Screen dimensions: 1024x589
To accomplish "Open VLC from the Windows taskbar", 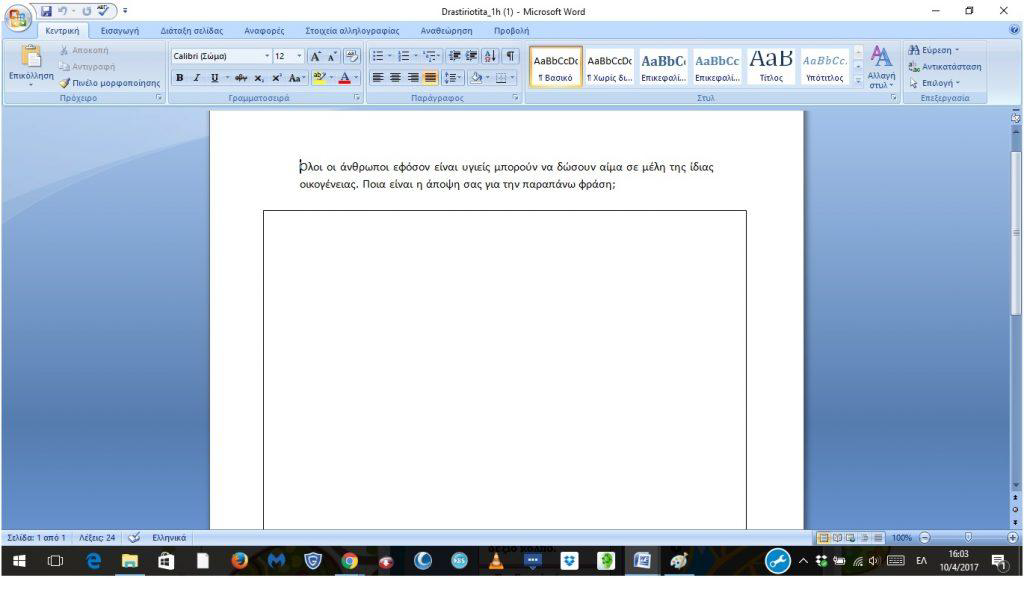I will pos(495,561).
